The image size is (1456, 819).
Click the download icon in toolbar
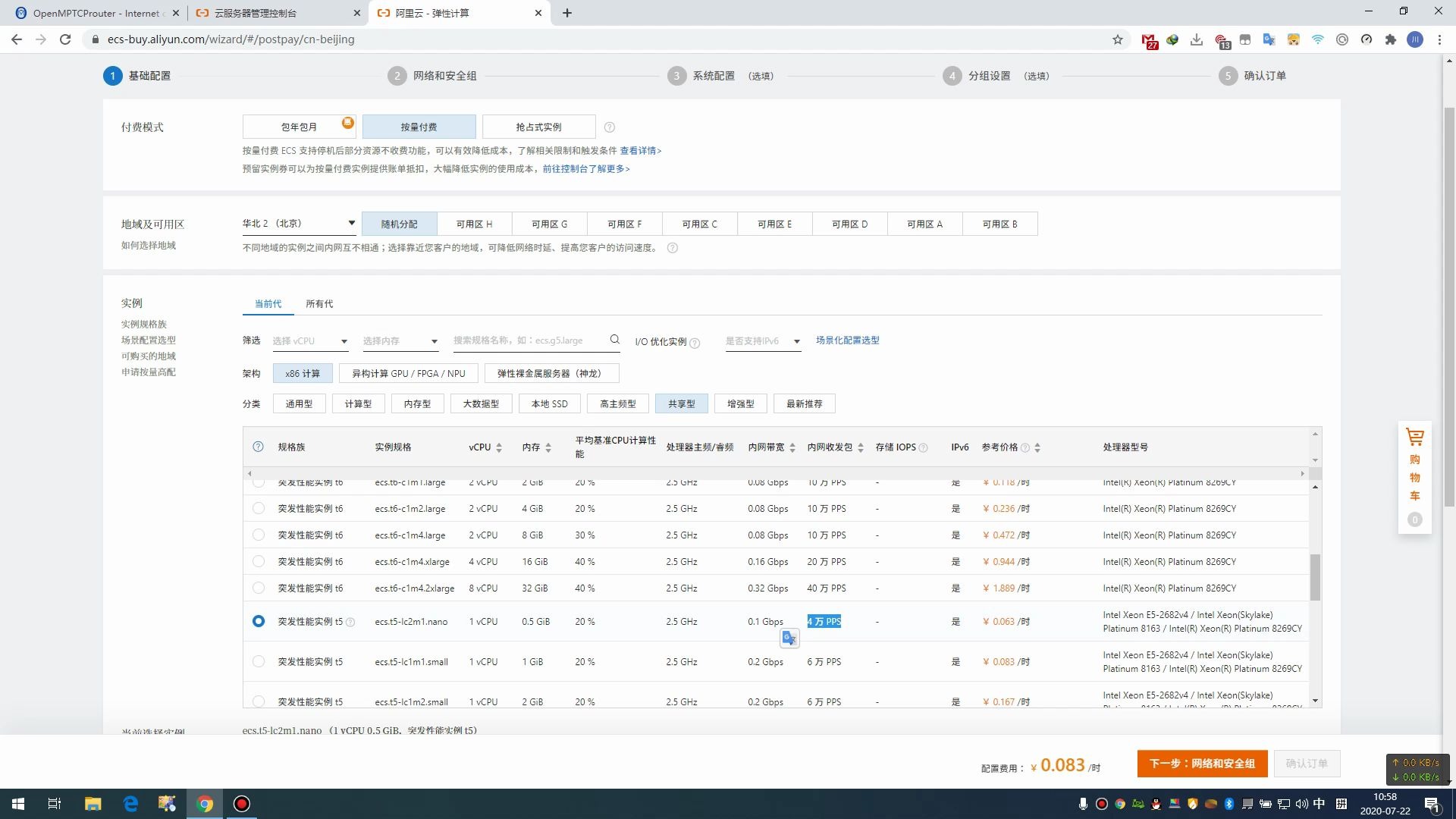[1198, 39]
